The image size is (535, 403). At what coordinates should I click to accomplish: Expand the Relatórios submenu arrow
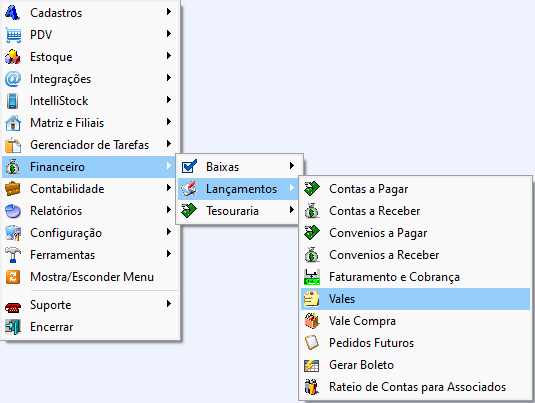point(169,210)
